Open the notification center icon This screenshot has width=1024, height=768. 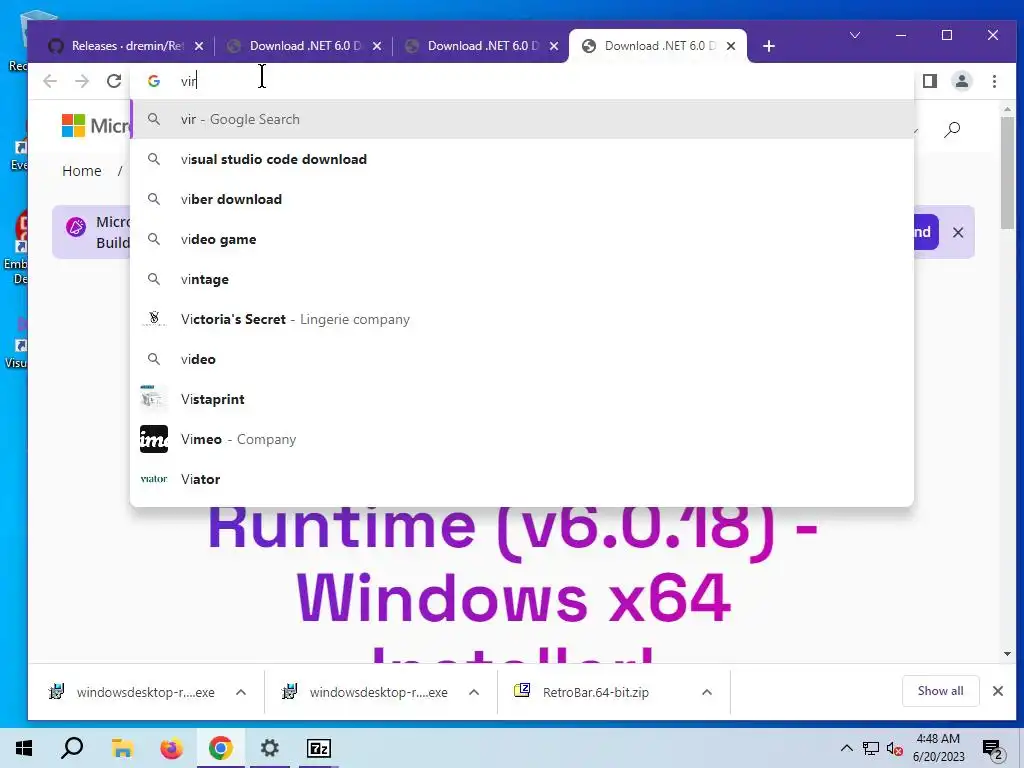pos(992,749)
